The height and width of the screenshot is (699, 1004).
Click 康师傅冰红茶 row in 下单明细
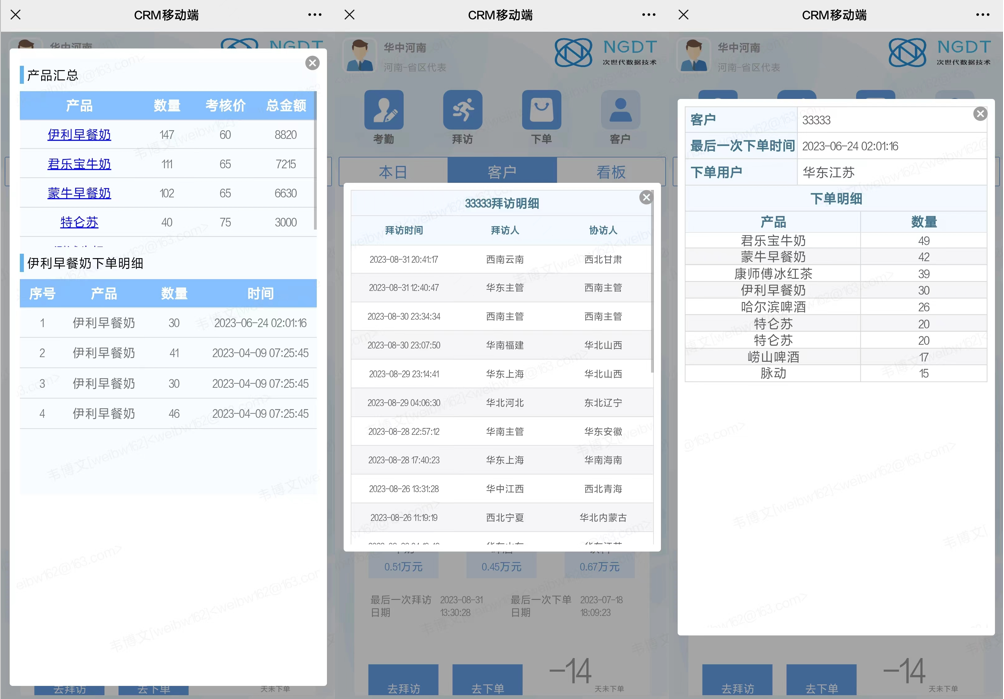tap(836, 274)
